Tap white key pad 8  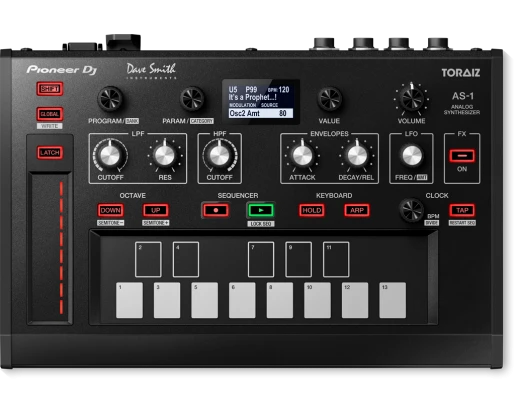pyautogui.click(x=280, y=300)
